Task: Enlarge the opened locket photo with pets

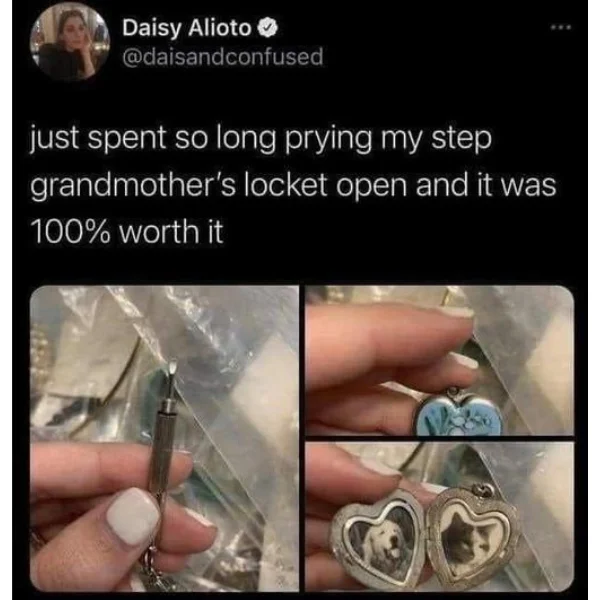Action: click(x=439, y=516)
